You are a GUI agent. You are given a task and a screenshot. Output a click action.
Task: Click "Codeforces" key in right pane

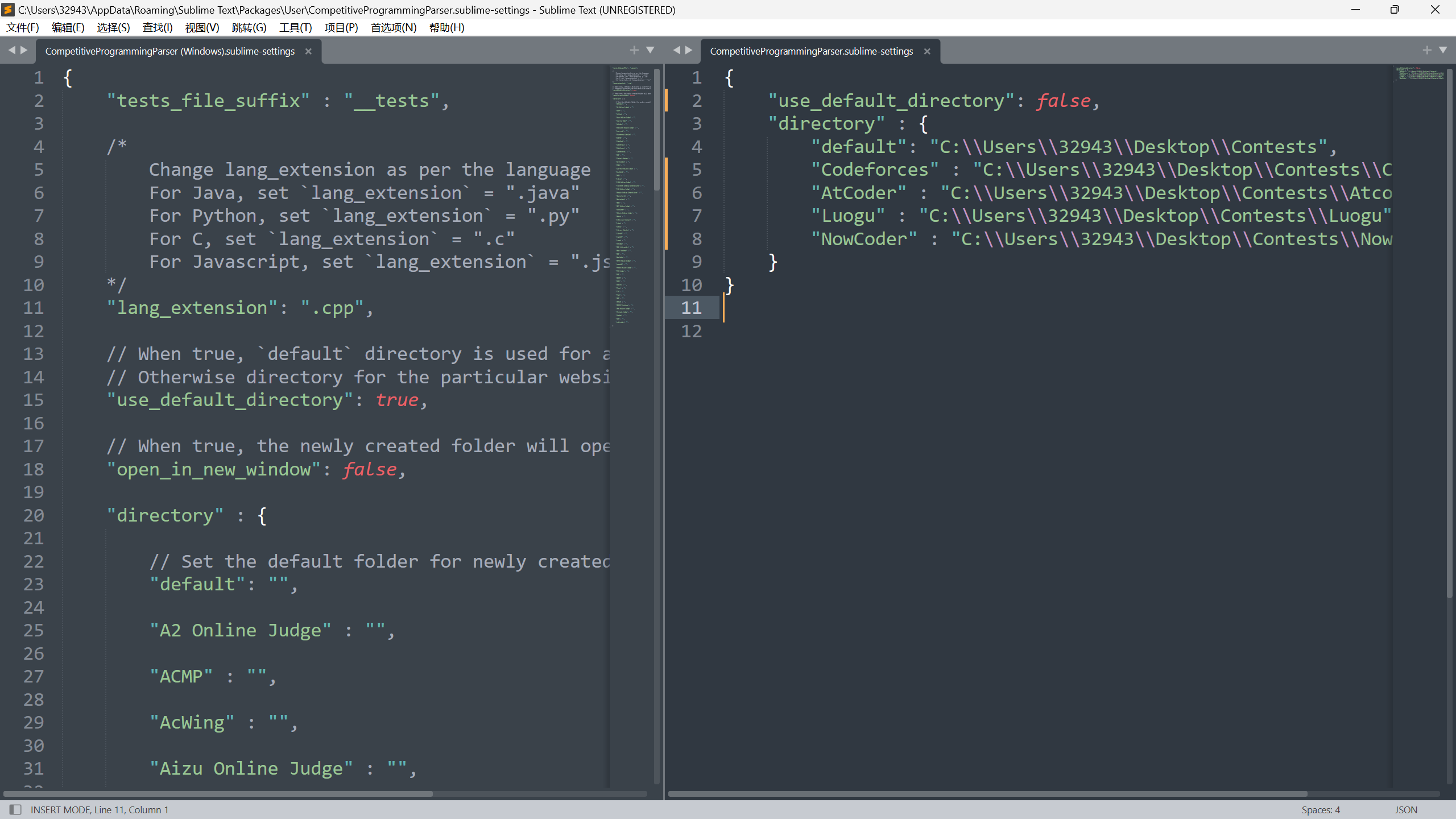[875, 169]
